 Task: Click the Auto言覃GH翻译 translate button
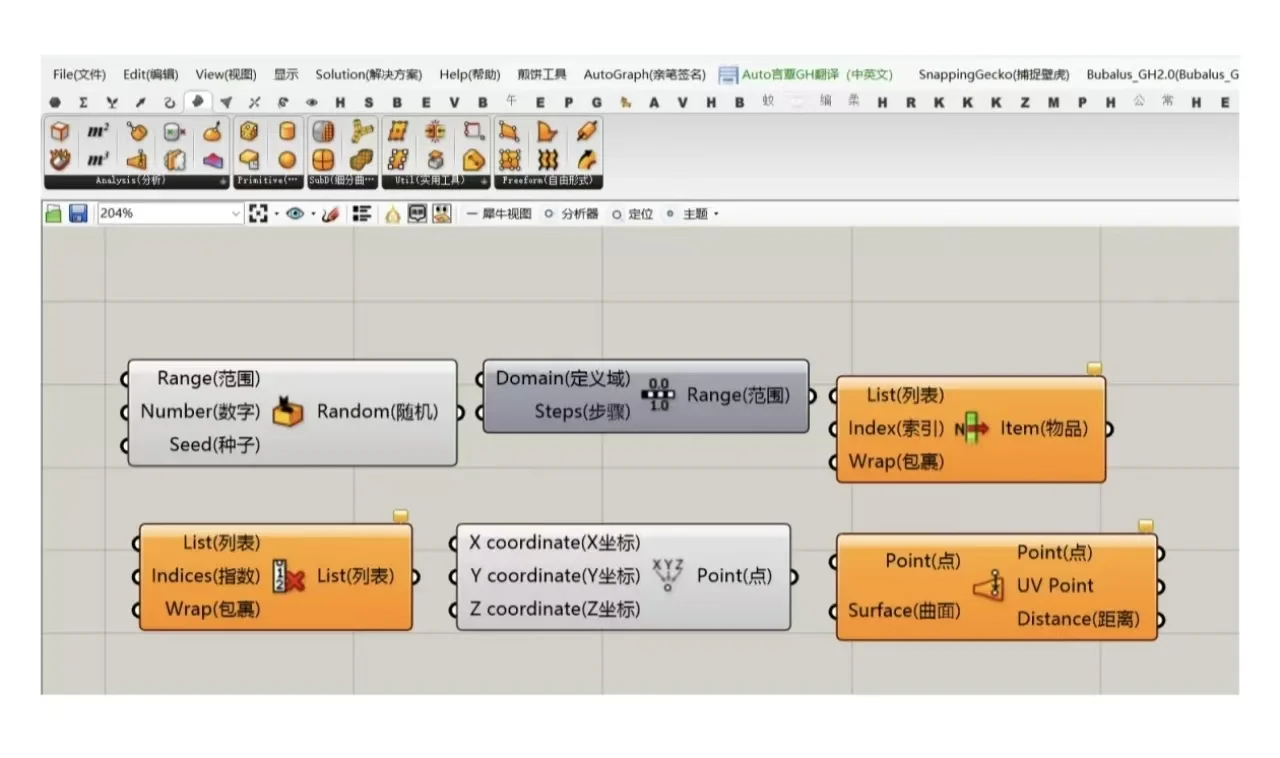tap(805, 75)
